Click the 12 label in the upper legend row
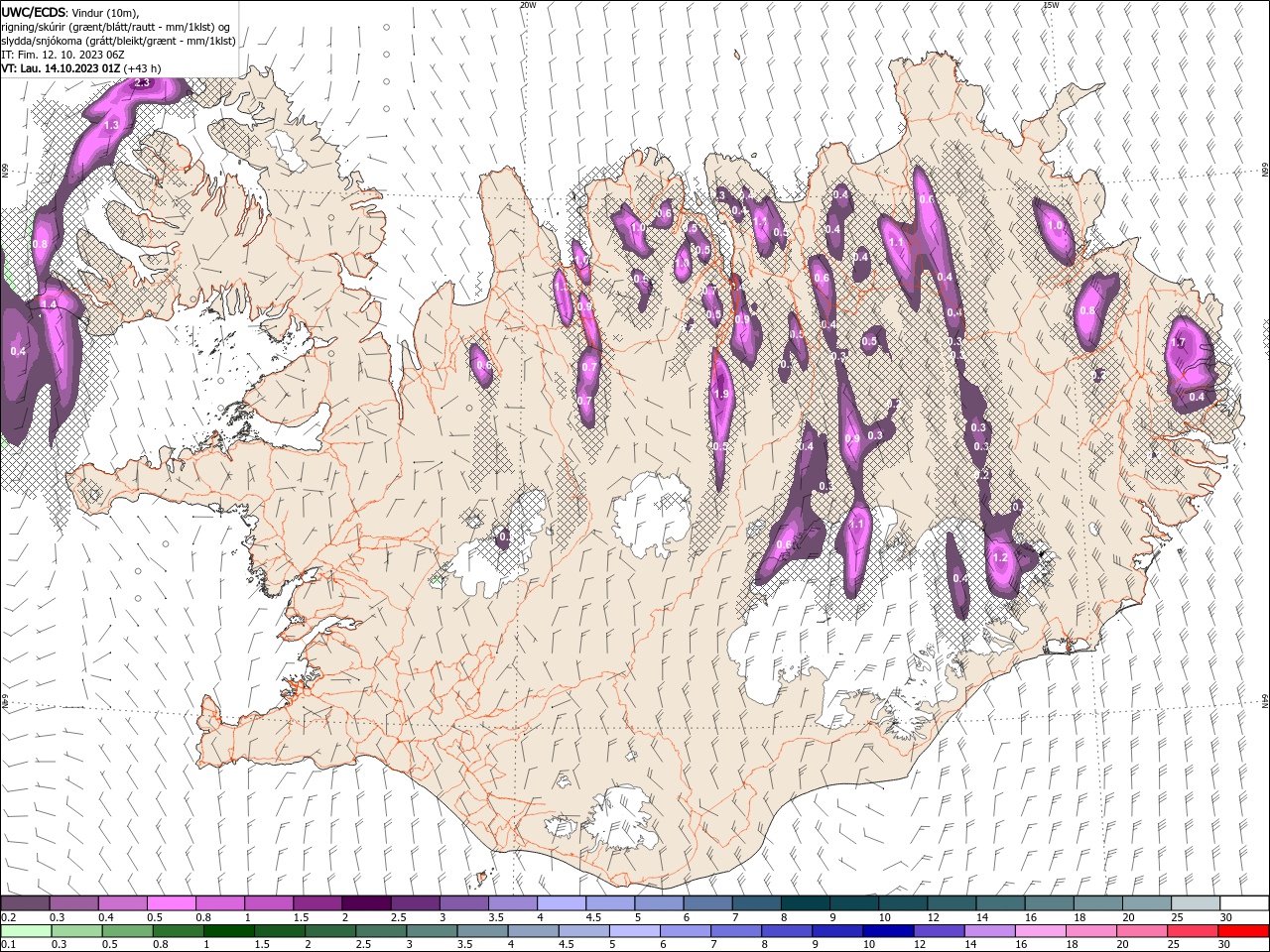The height and width of the screenshot is (952, 1270). point(933,917)
